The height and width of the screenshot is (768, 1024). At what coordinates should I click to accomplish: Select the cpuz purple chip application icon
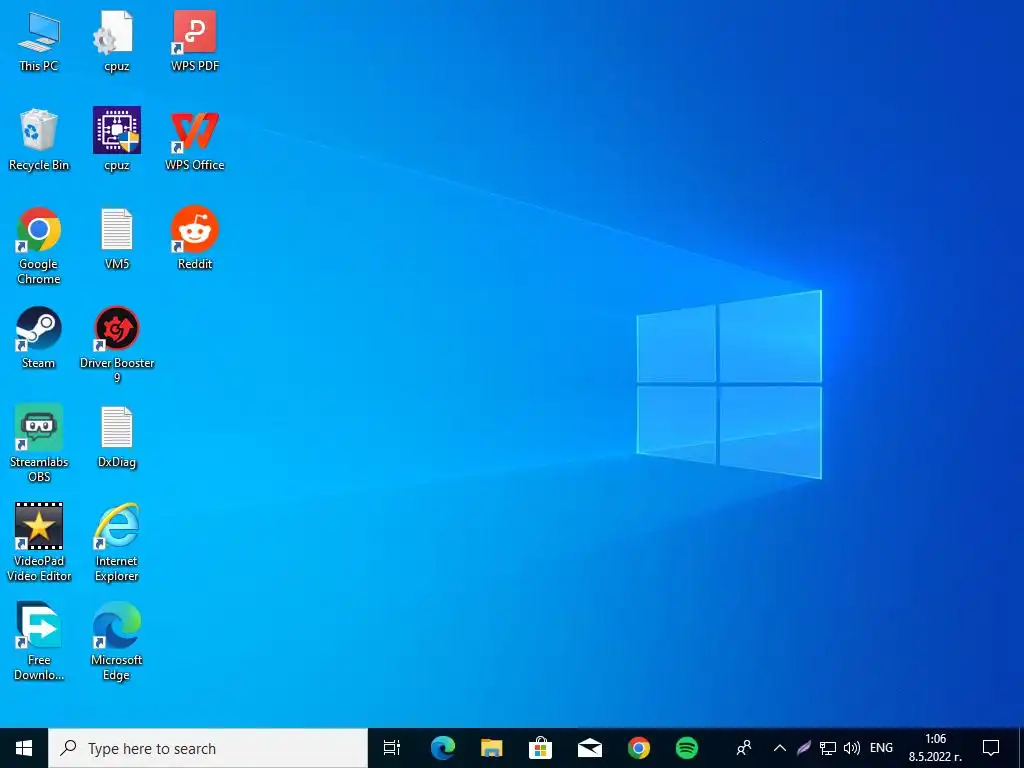tap(116, 140)
